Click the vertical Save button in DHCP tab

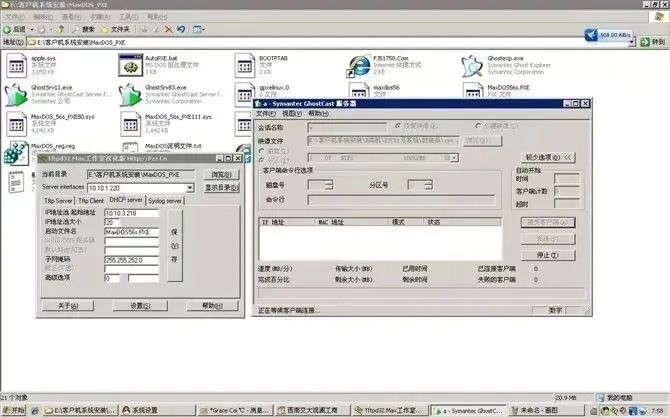click(x=174, y=246)
